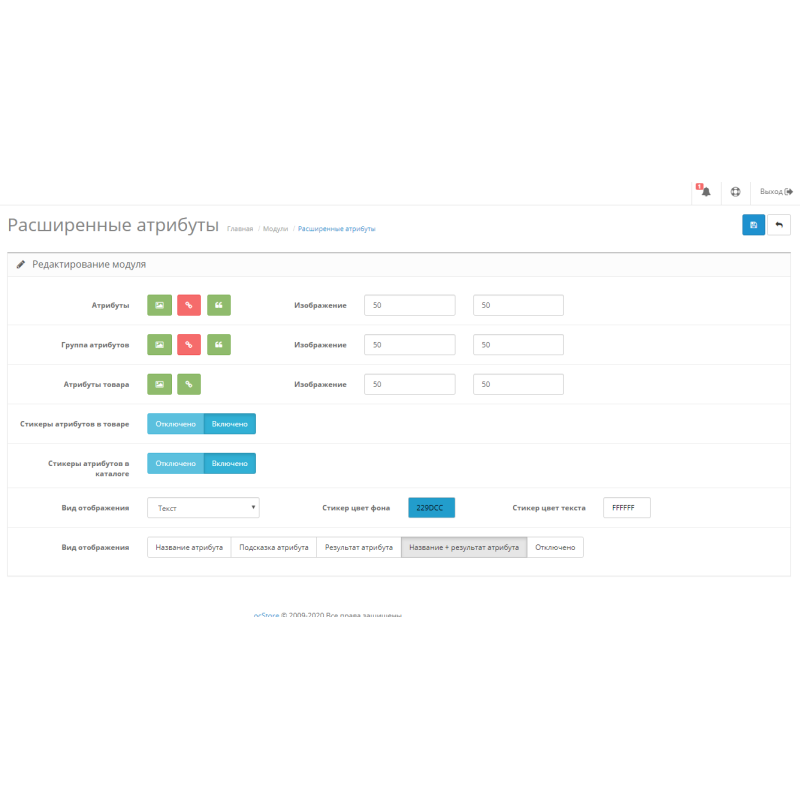800x800 pixels.
Task: Toggle link icon in Атрибуты товара row
Action: (189, 384)
